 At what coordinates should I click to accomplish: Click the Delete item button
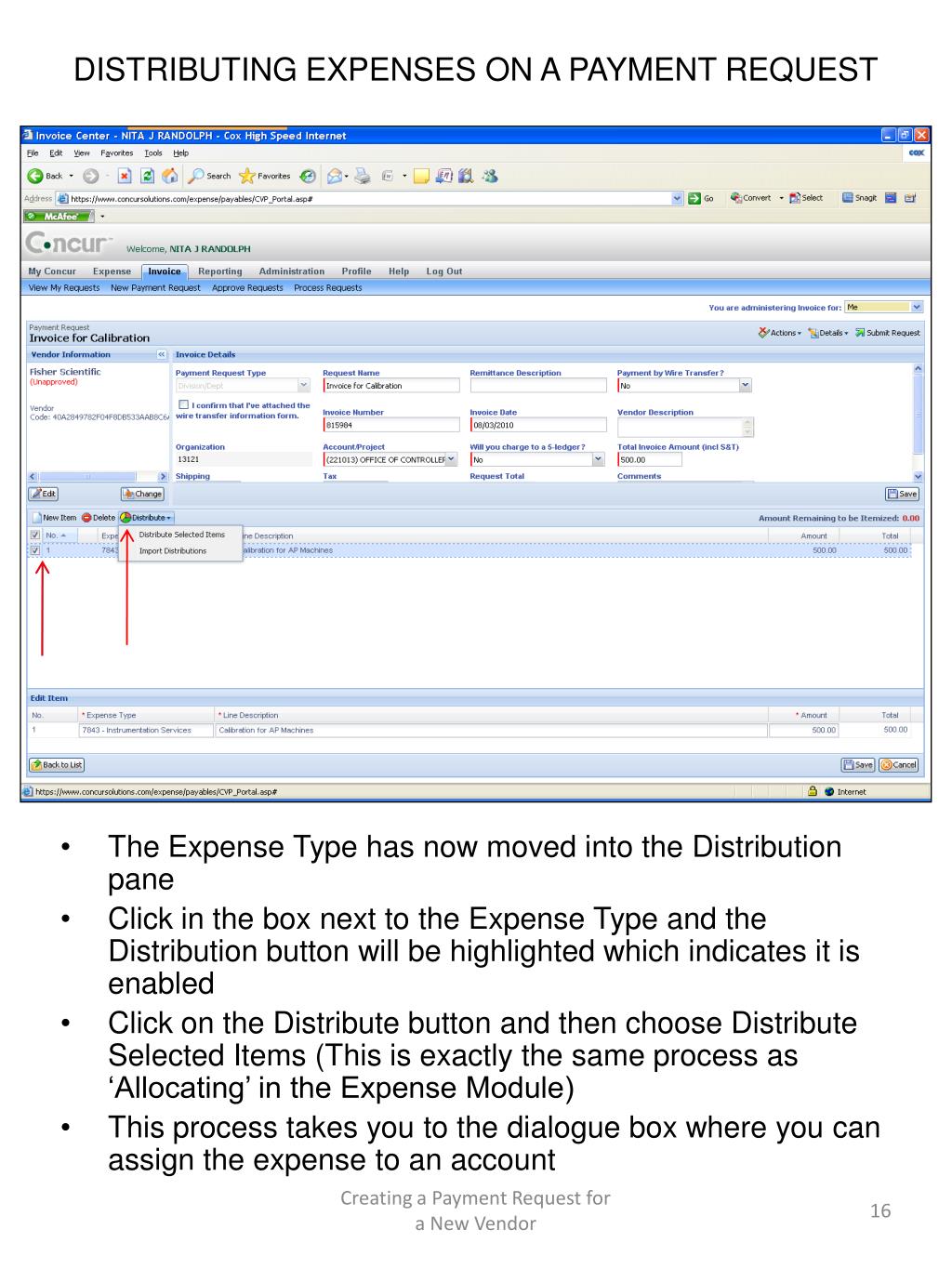99,518
